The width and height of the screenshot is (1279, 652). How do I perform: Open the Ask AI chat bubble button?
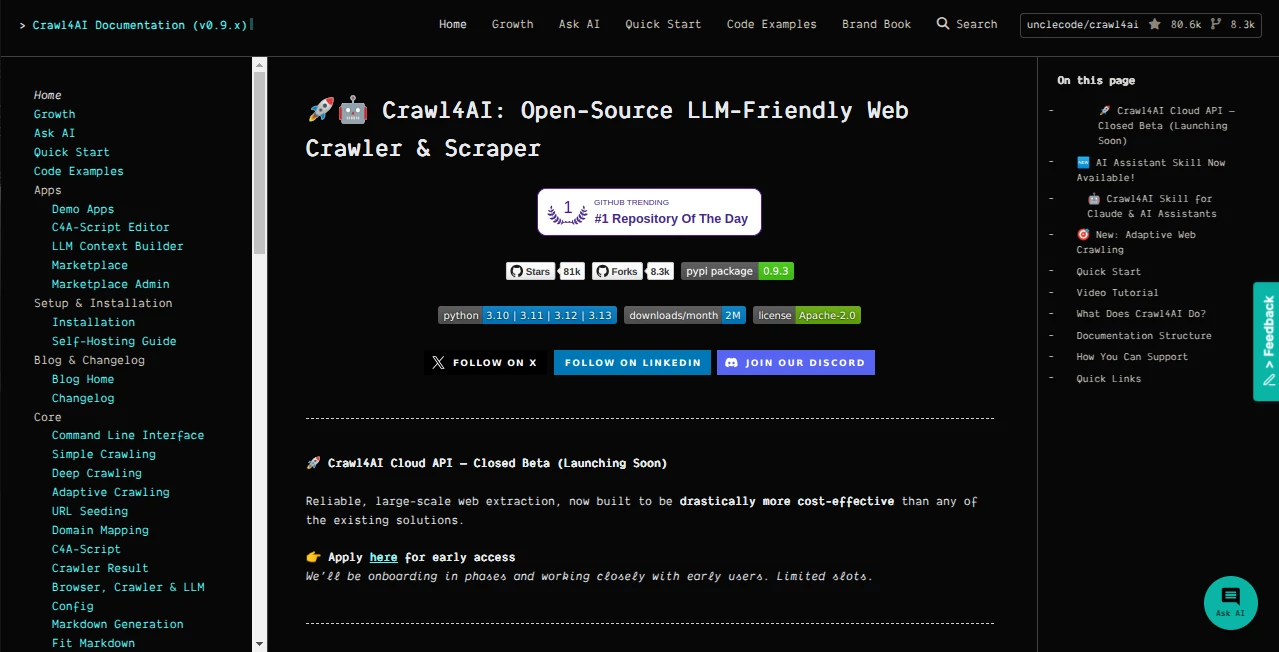click(x=1230, y=603)
